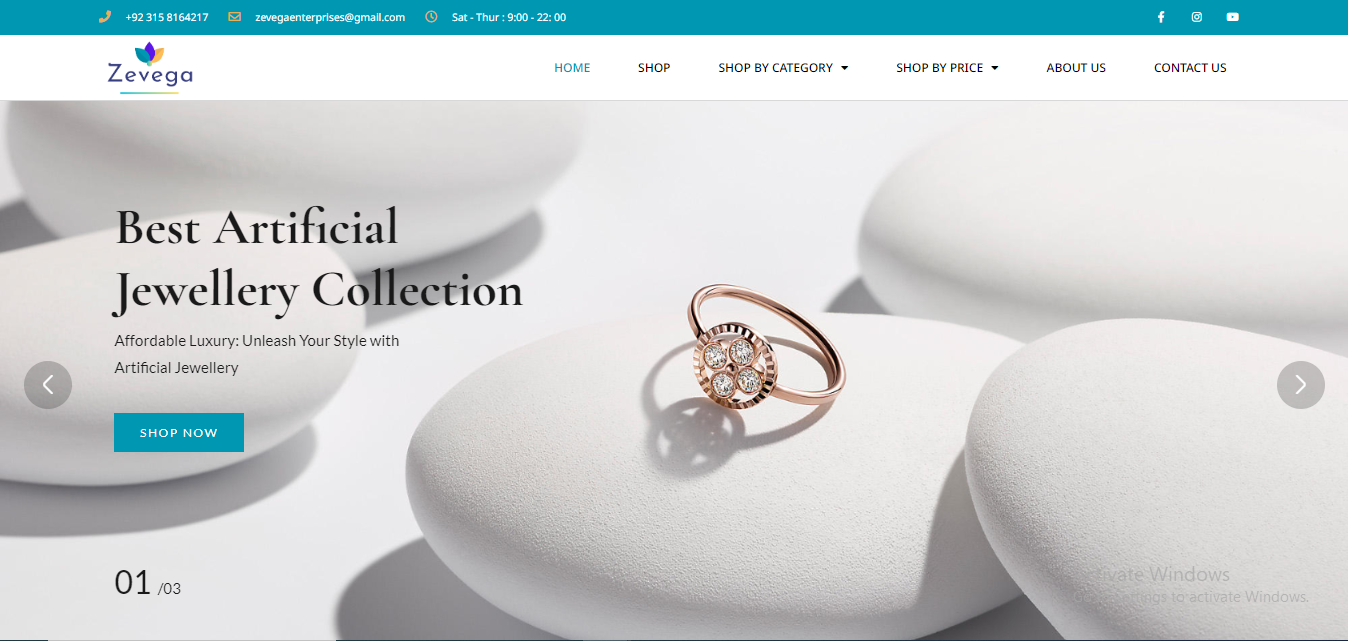Screen dimensions: 1348x641
Task: Open the Instagram social icon
Action: tap(1197, 17)
